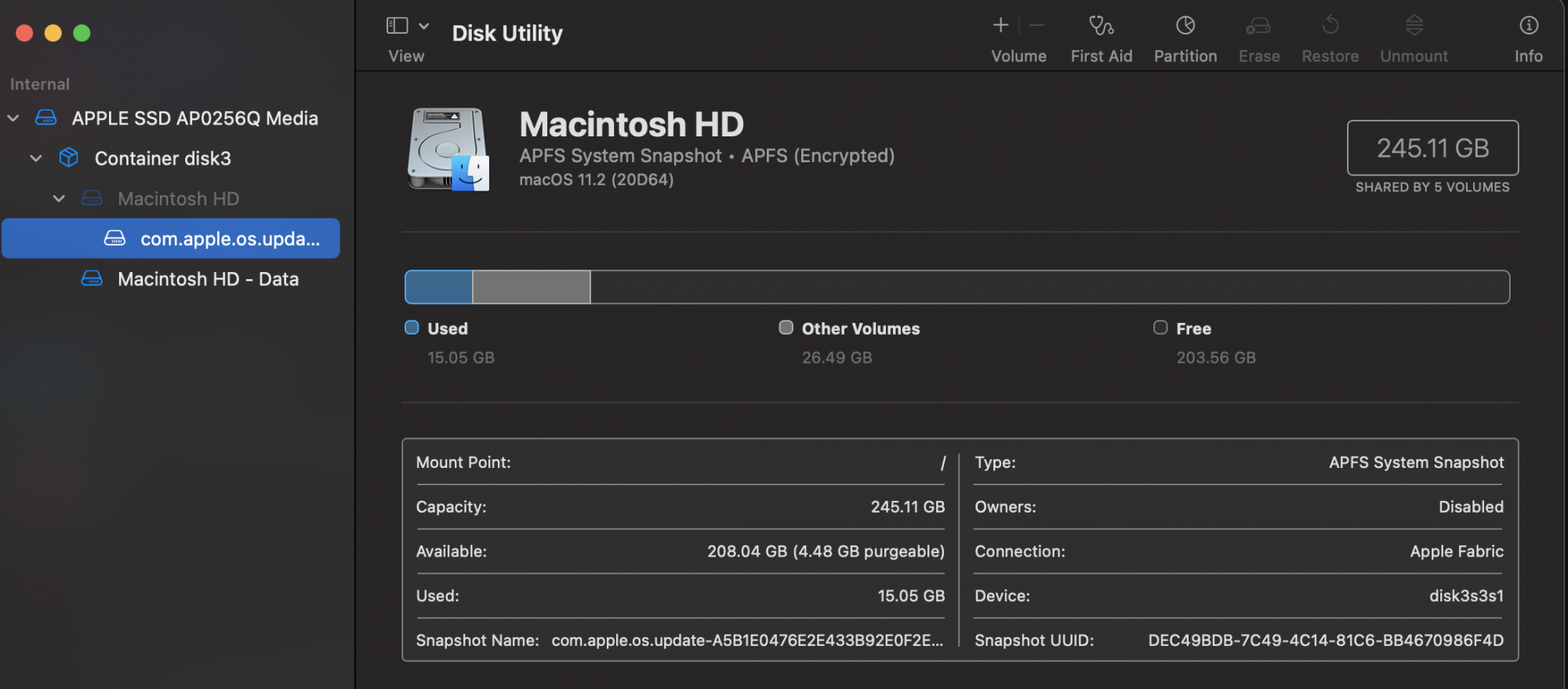
Task: Click the macOS 11.2 (20D64) text
Action: [x=596, y=180]
